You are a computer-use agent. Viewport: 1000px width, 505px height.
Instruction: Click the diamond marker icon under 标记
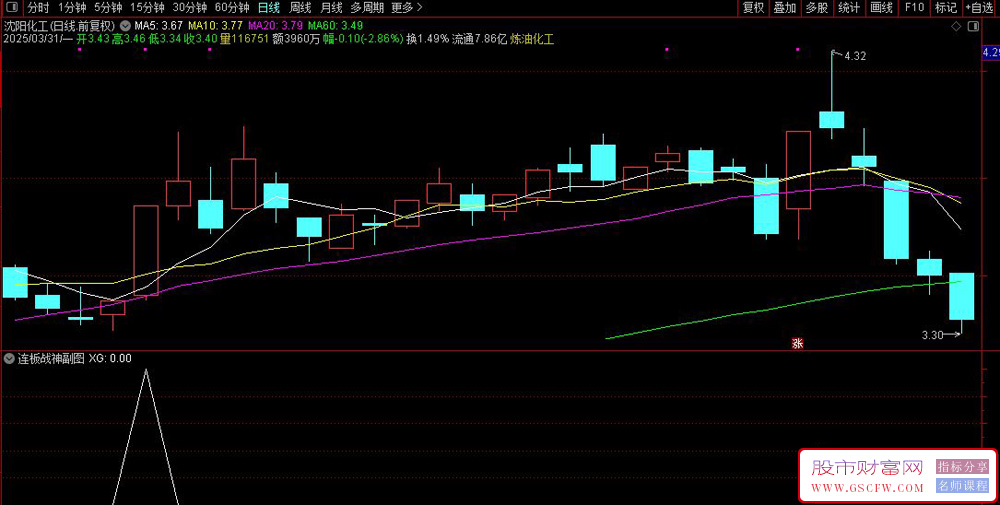click(x=956, y=26)
